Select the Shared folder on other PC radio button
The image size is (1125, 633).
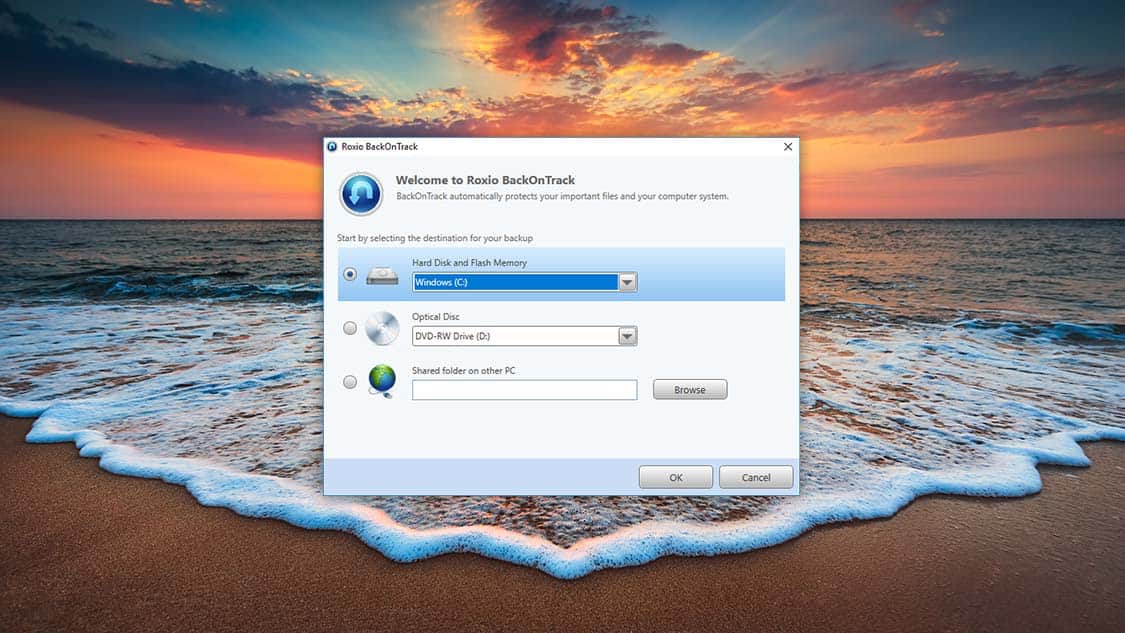pos(349,382)
